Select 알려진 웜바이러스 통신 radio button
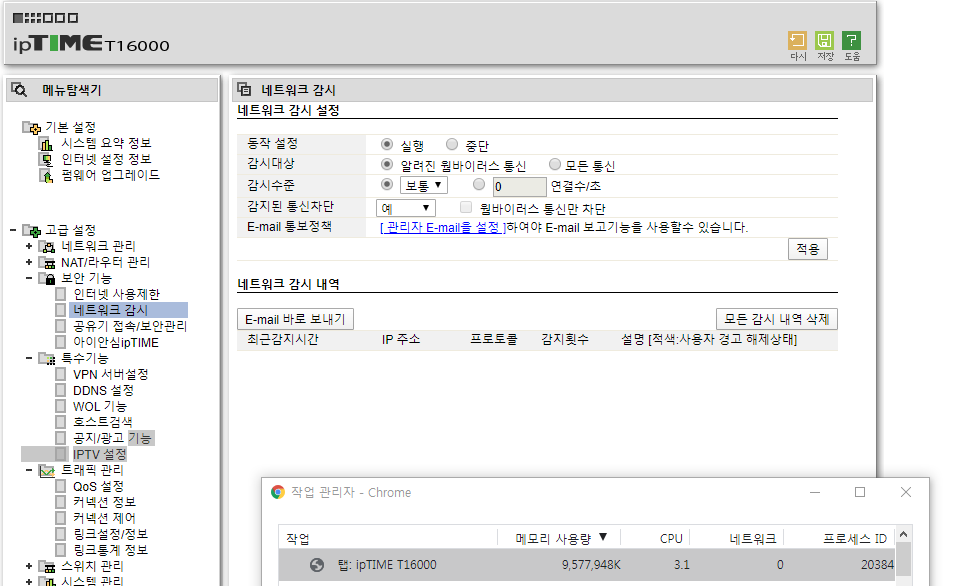Image resolution: width=969 pixels, height=586 pixels. pos(387,164)
